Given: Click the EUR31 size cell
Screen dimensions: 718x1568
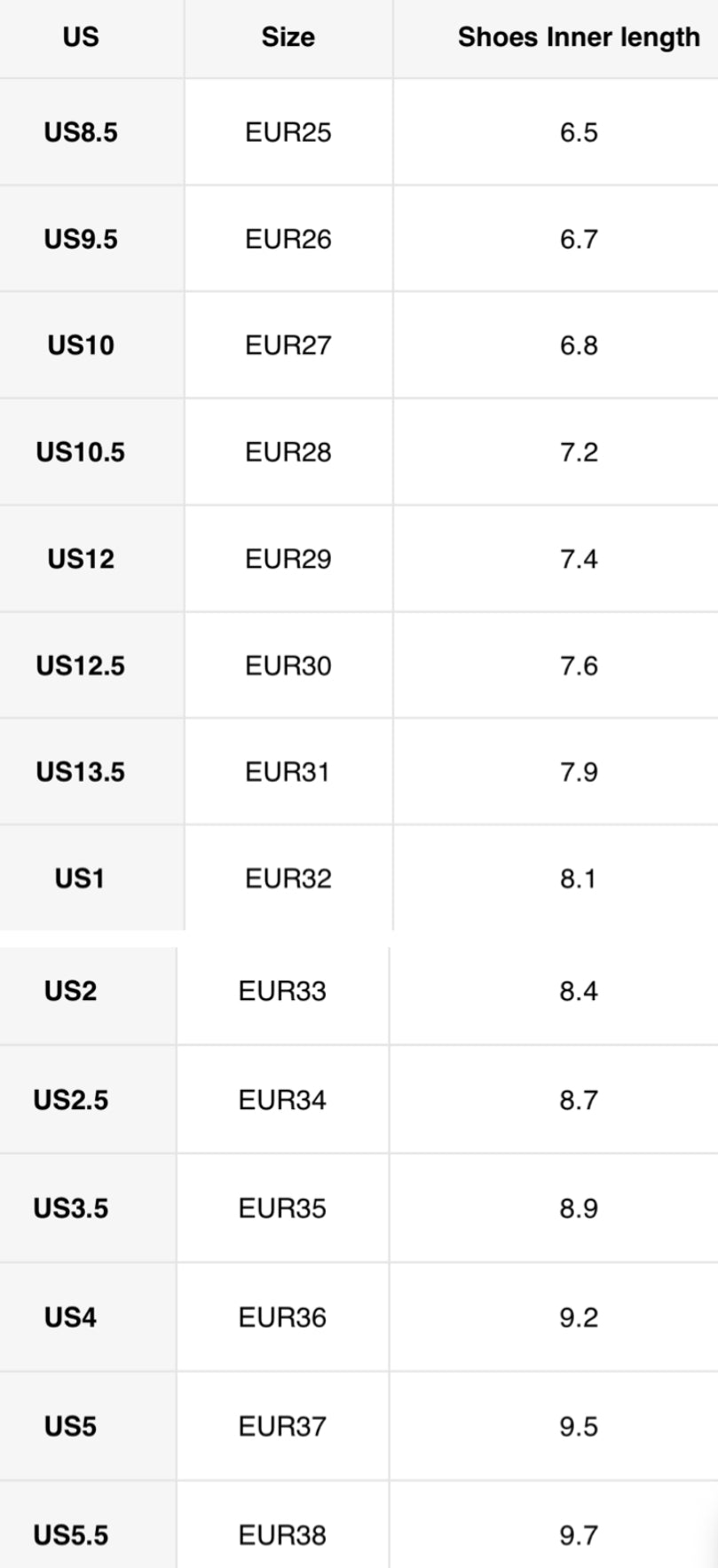Looking at the screenshot, I should pyautogui.click(x=288, y=772).
